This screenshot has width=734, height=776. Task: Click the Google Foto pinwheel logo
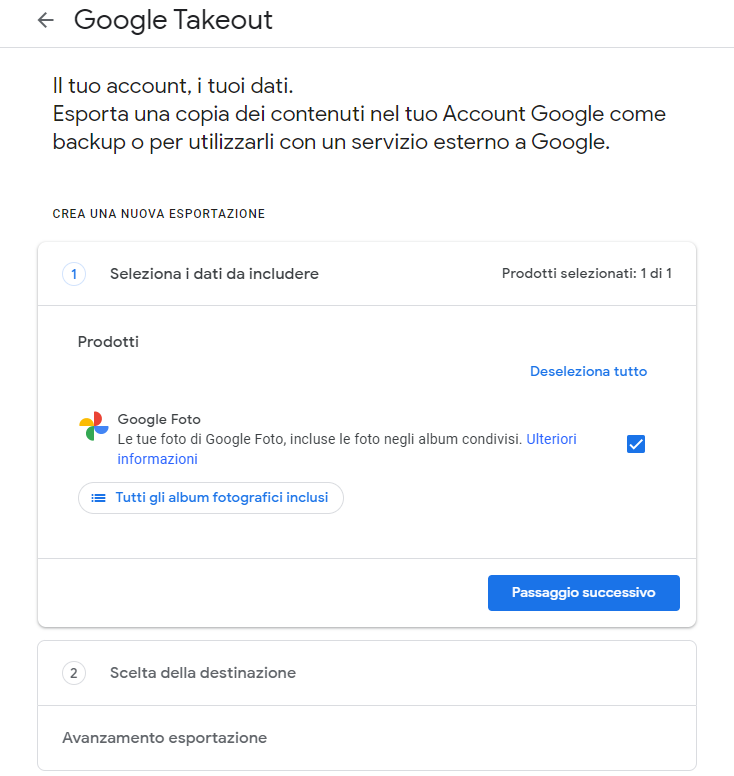pos(94,426)
